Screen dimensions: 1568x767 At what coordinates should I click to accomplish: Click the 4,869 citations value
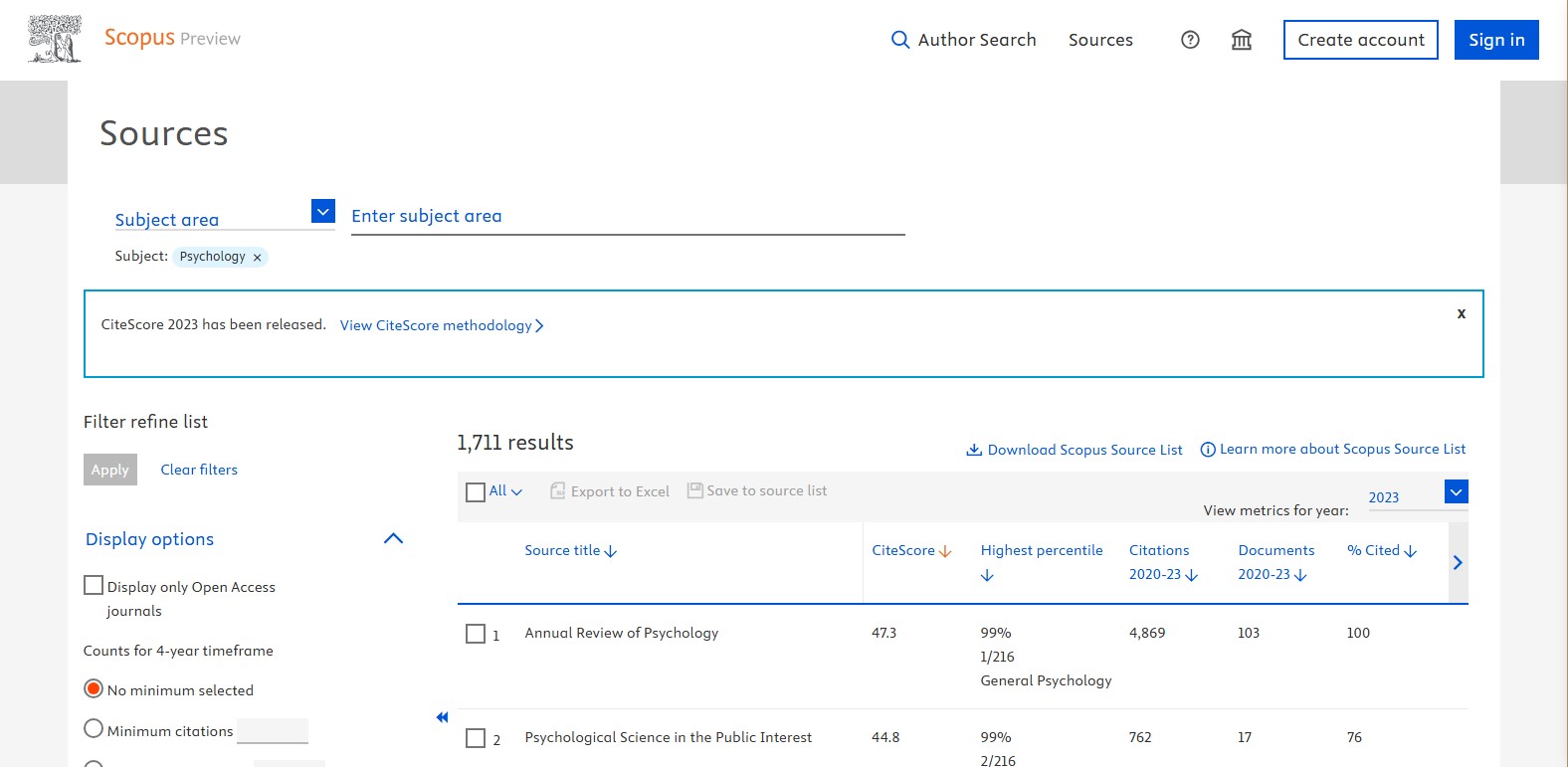(1147, 633)
